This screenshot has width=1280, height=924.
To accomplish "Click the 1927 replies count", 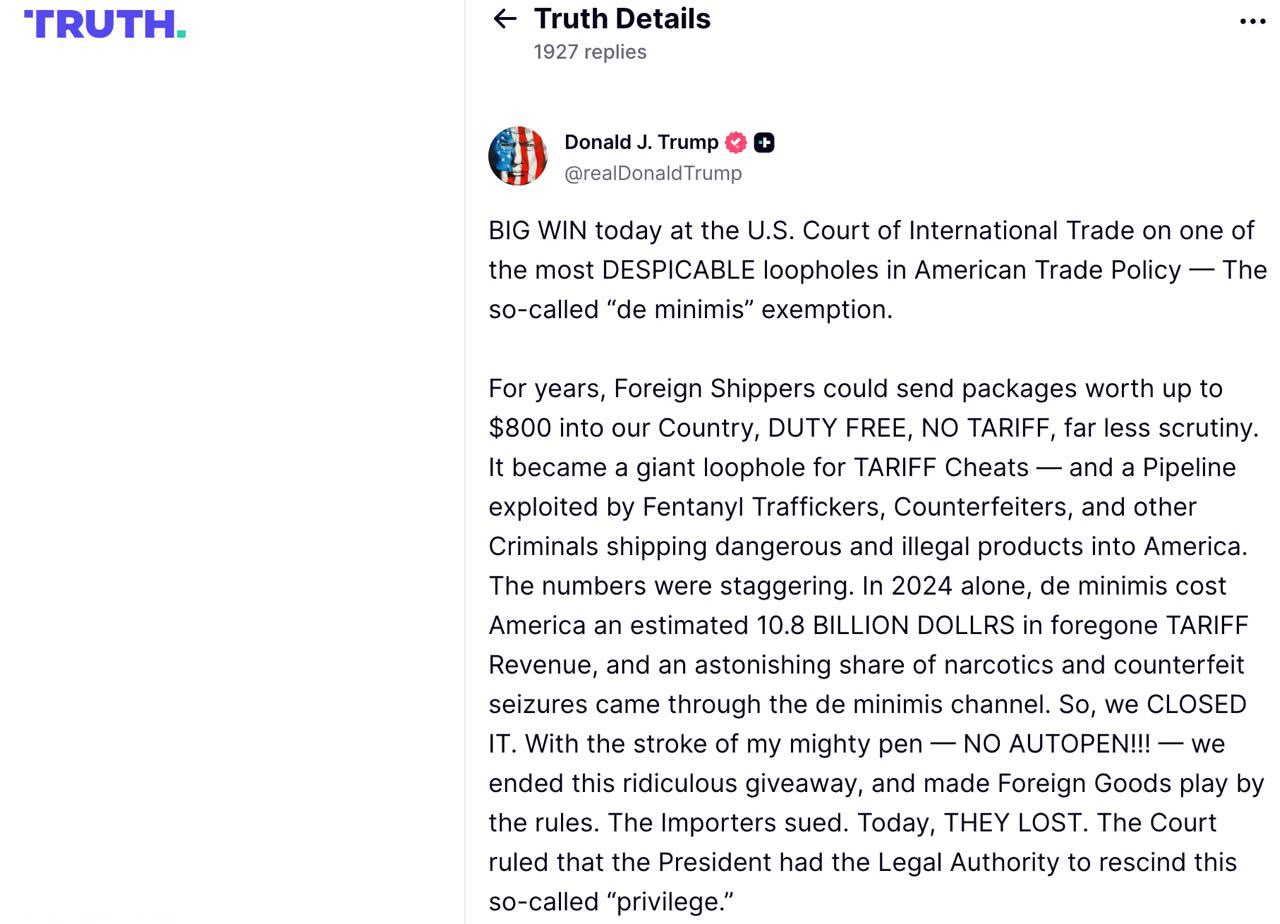I will point(590,52).
